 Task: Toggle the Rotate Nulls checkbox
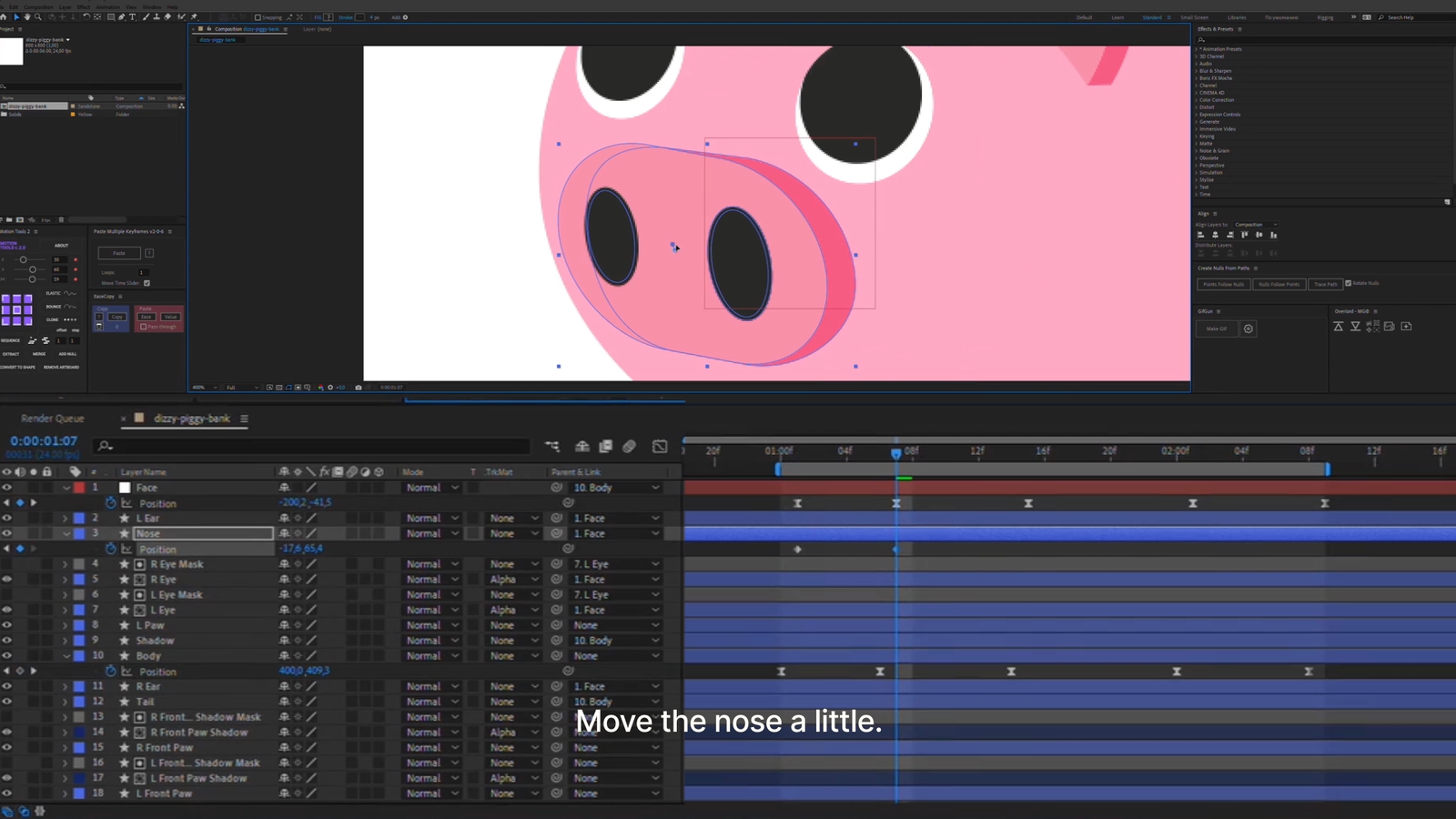(1349, 283)
